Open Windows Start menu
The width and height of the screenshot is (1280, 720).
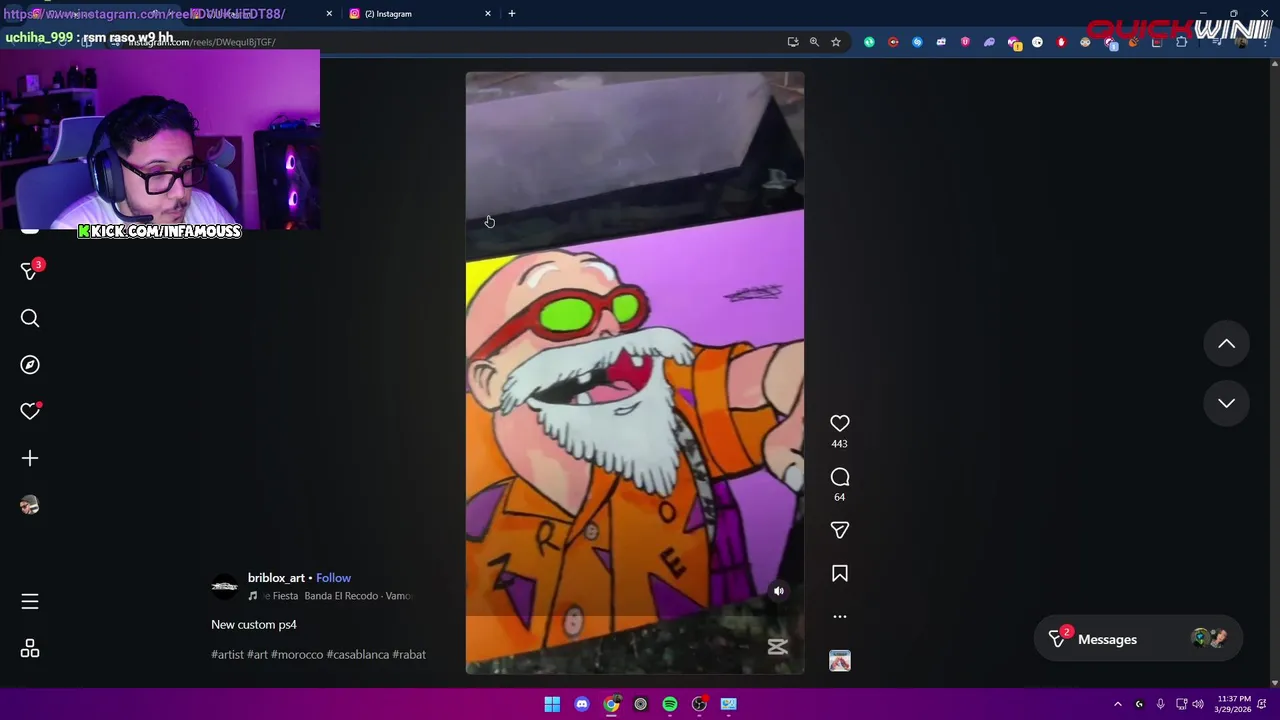[x=552, y=704]
